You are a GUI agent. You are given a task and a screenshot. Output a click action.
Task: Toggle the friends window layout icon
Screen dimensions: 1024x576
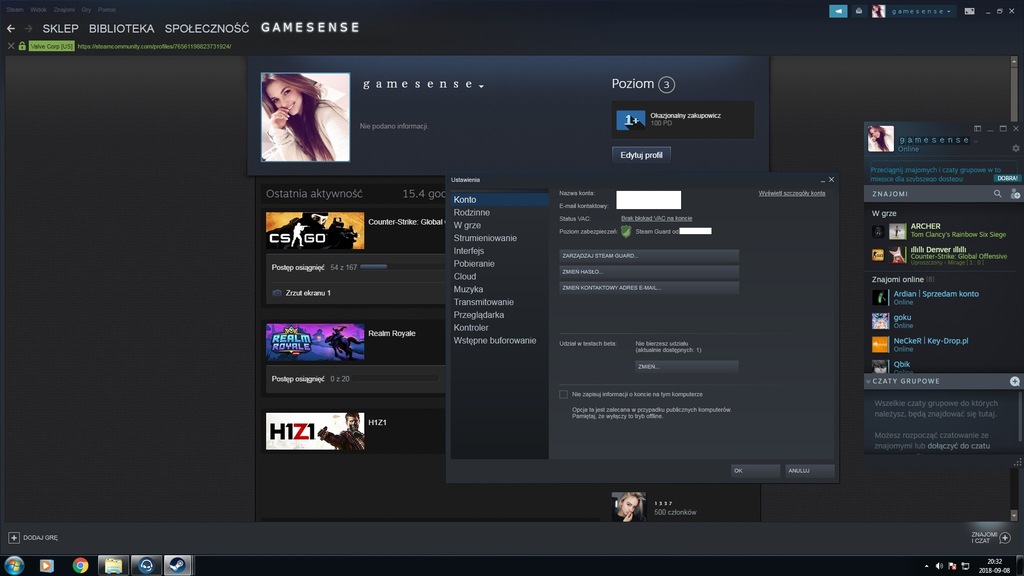[x=977, y=129]
